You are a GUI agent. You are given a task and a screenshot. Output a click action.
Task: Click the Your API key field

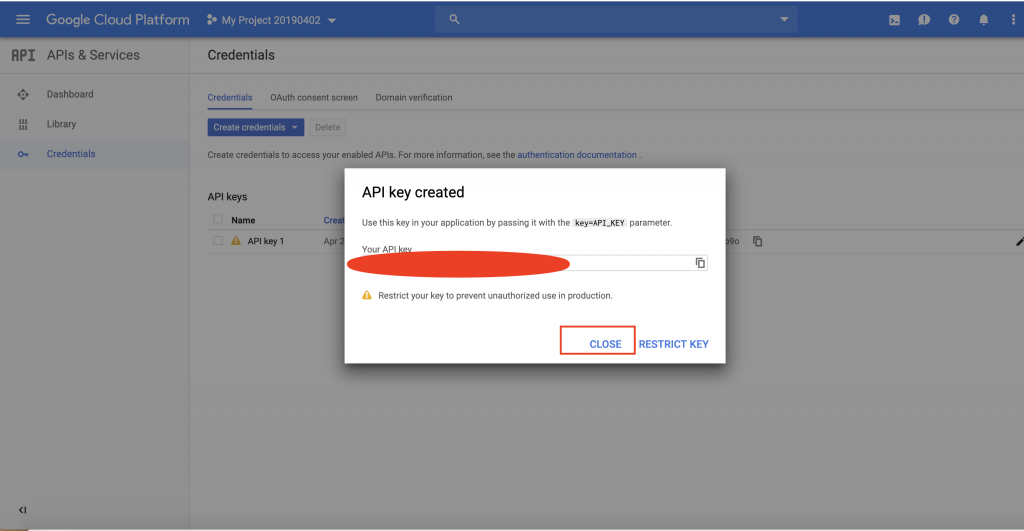534,263
